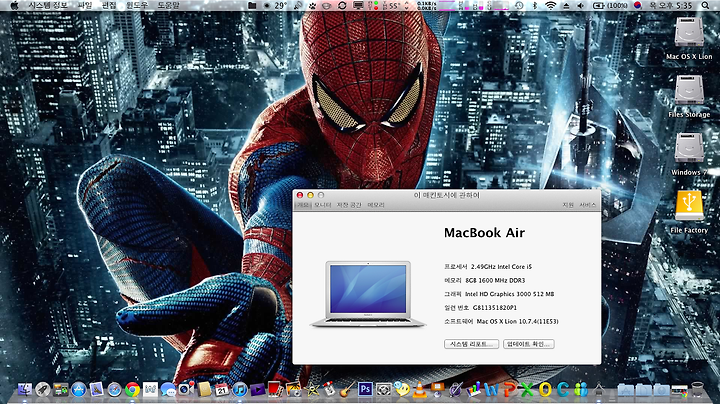Switch to the 메모리 tab
720x404 pixels.
[376, 205]
